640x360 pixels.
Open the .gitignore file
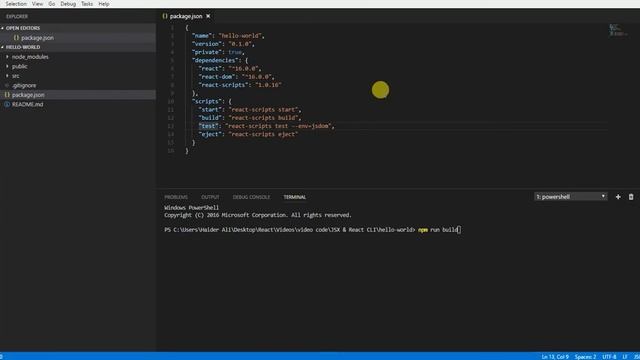tap(78, 85)
